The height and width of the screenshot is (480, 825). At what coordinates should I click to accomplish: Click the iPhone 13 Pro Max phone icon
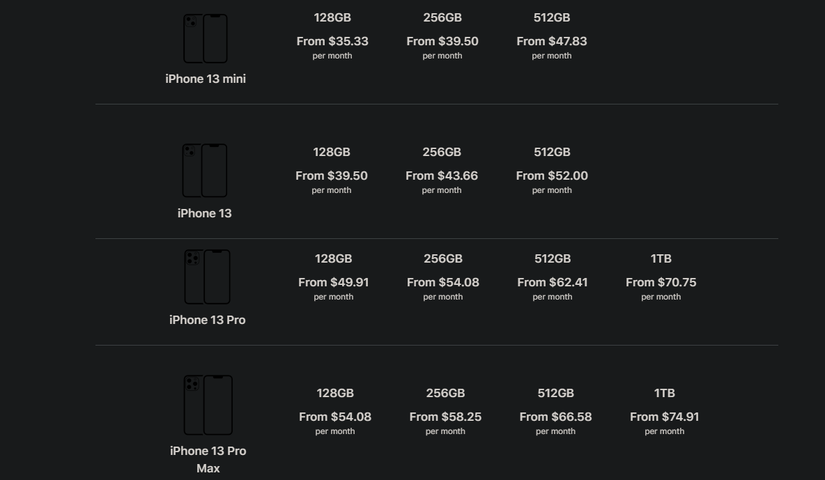(x=208, y=405)
